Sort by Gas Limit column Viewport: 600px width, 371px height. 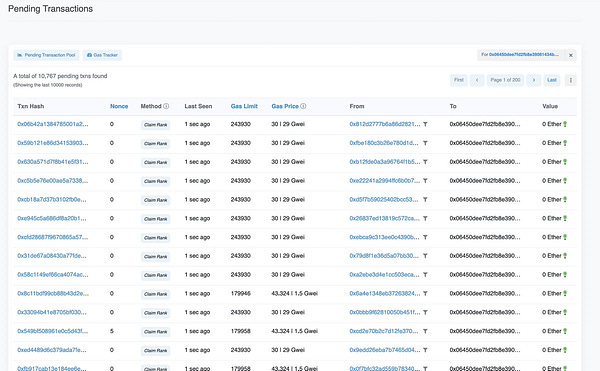[244, 106]
